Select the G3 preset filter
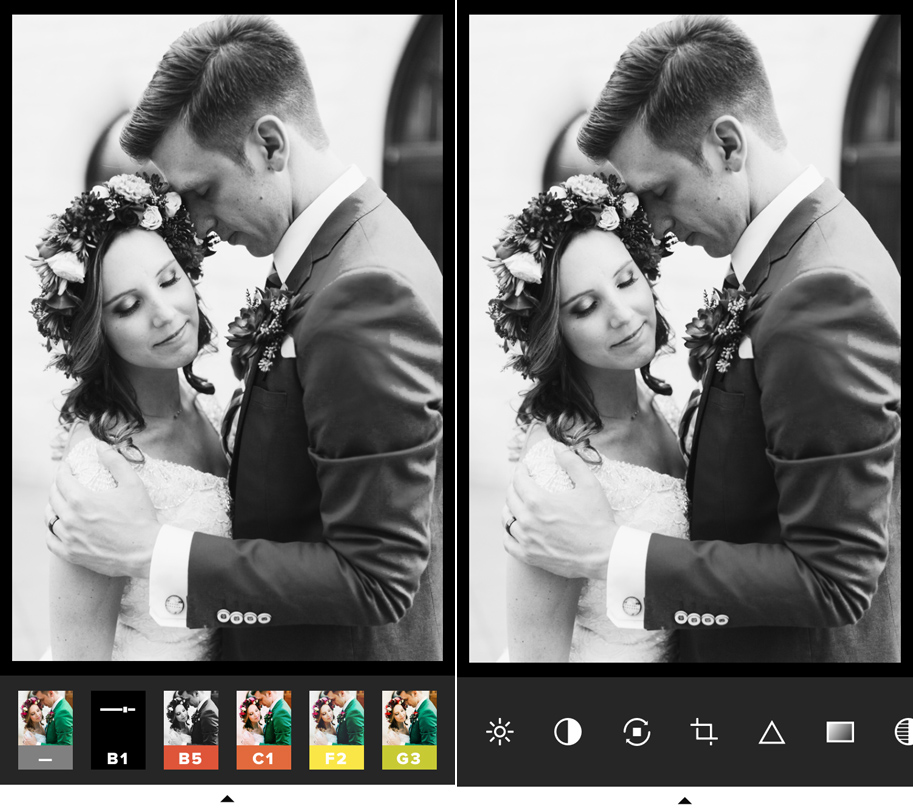 (x=409, y=719)
